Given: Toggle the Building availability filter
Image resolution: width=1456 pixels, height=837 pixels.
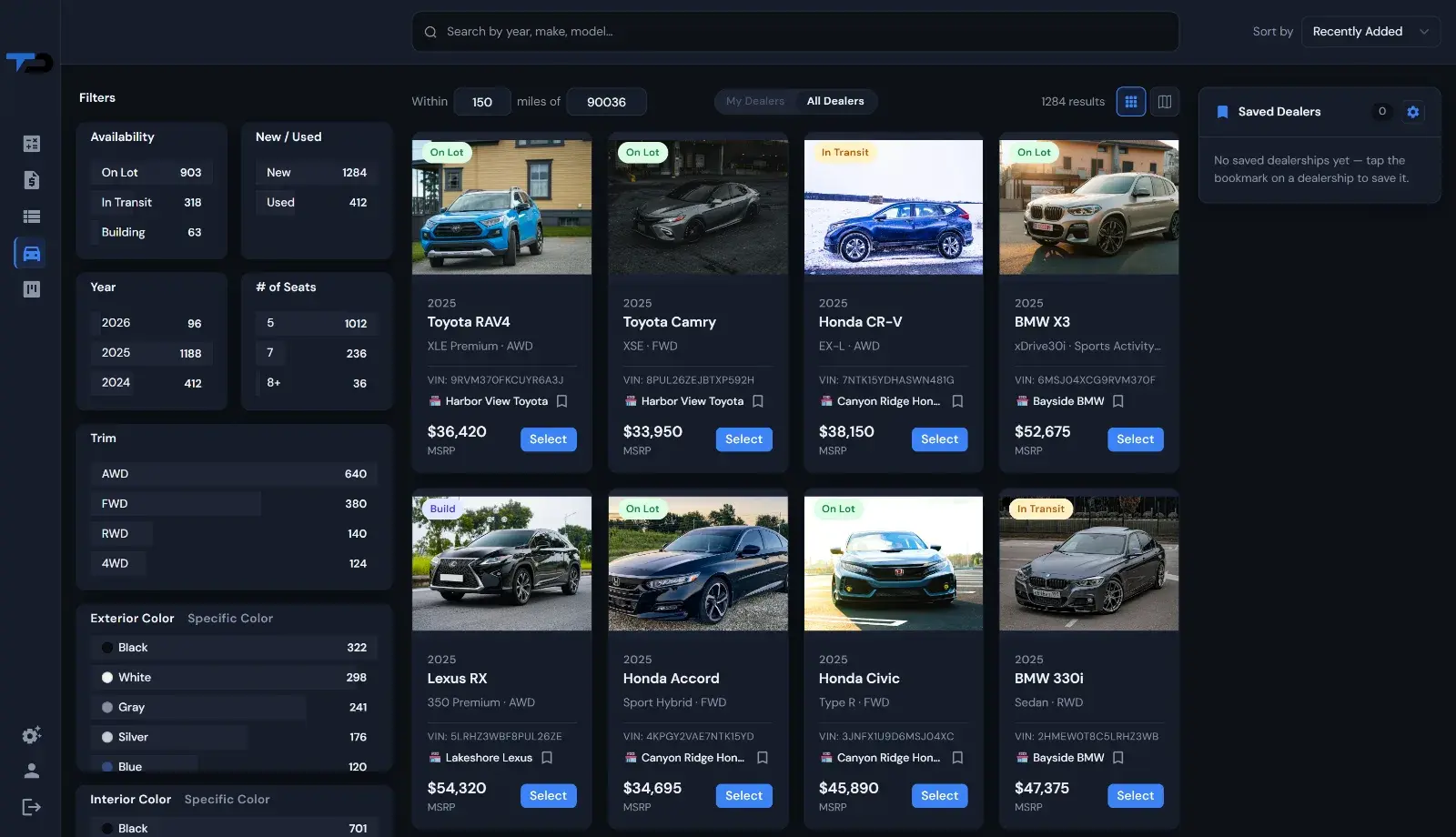Looking at the screenshot, I should coord(151,233).
